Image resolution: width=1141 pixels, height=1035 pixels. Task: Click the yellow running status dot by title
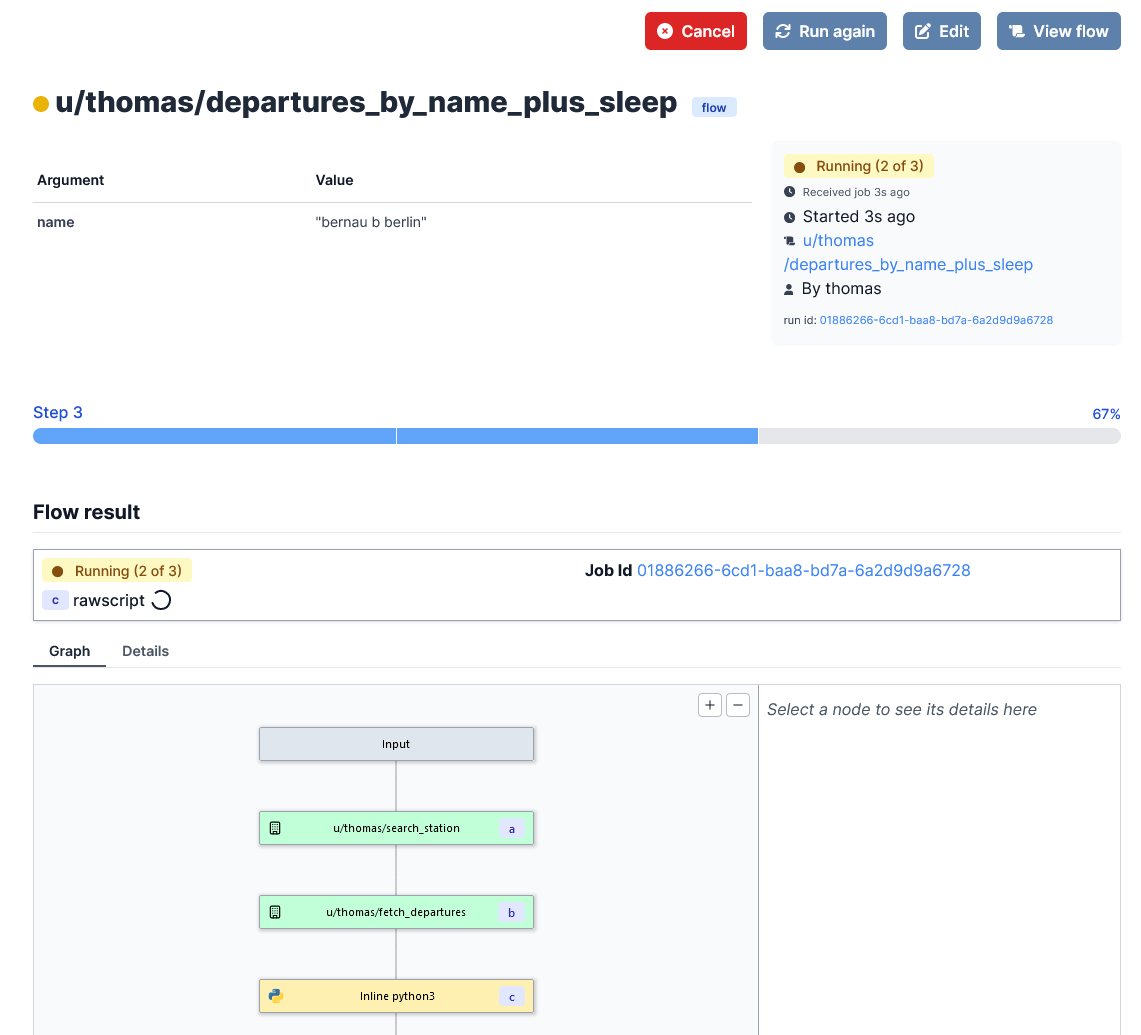click(41, 104)
